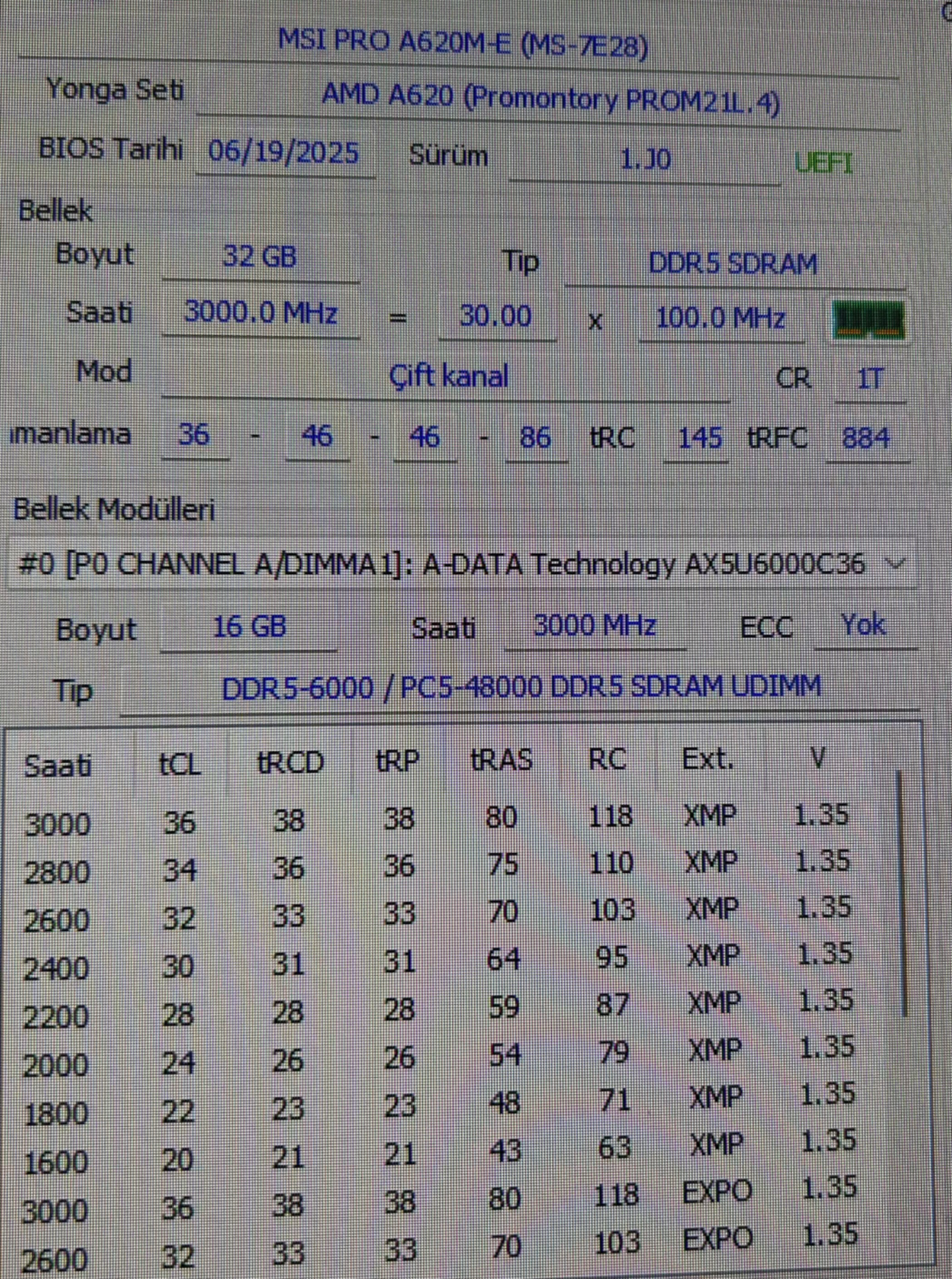Click the total memory size 32 GB
Screen dimensions: 952x1279
coord(259,256)
